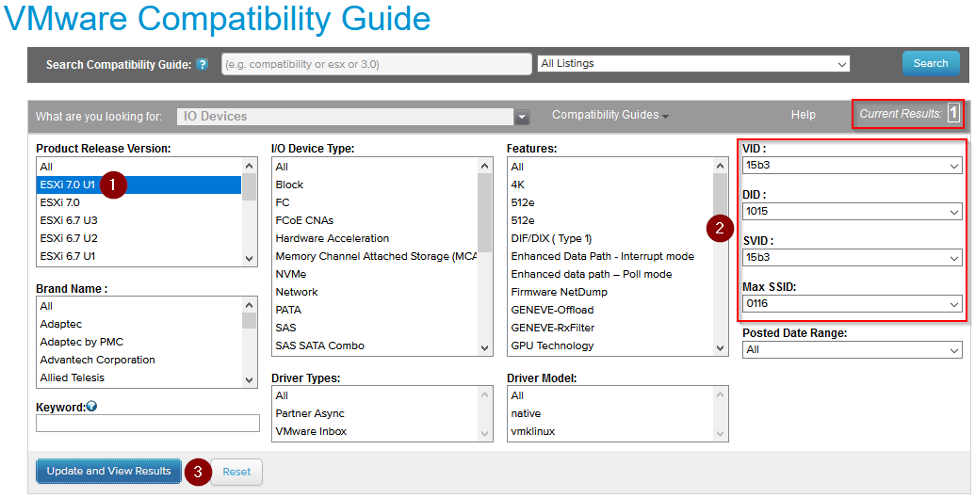Open the Compatibility Guides menu
Screen dimensions: 977x499
(610, 115)
